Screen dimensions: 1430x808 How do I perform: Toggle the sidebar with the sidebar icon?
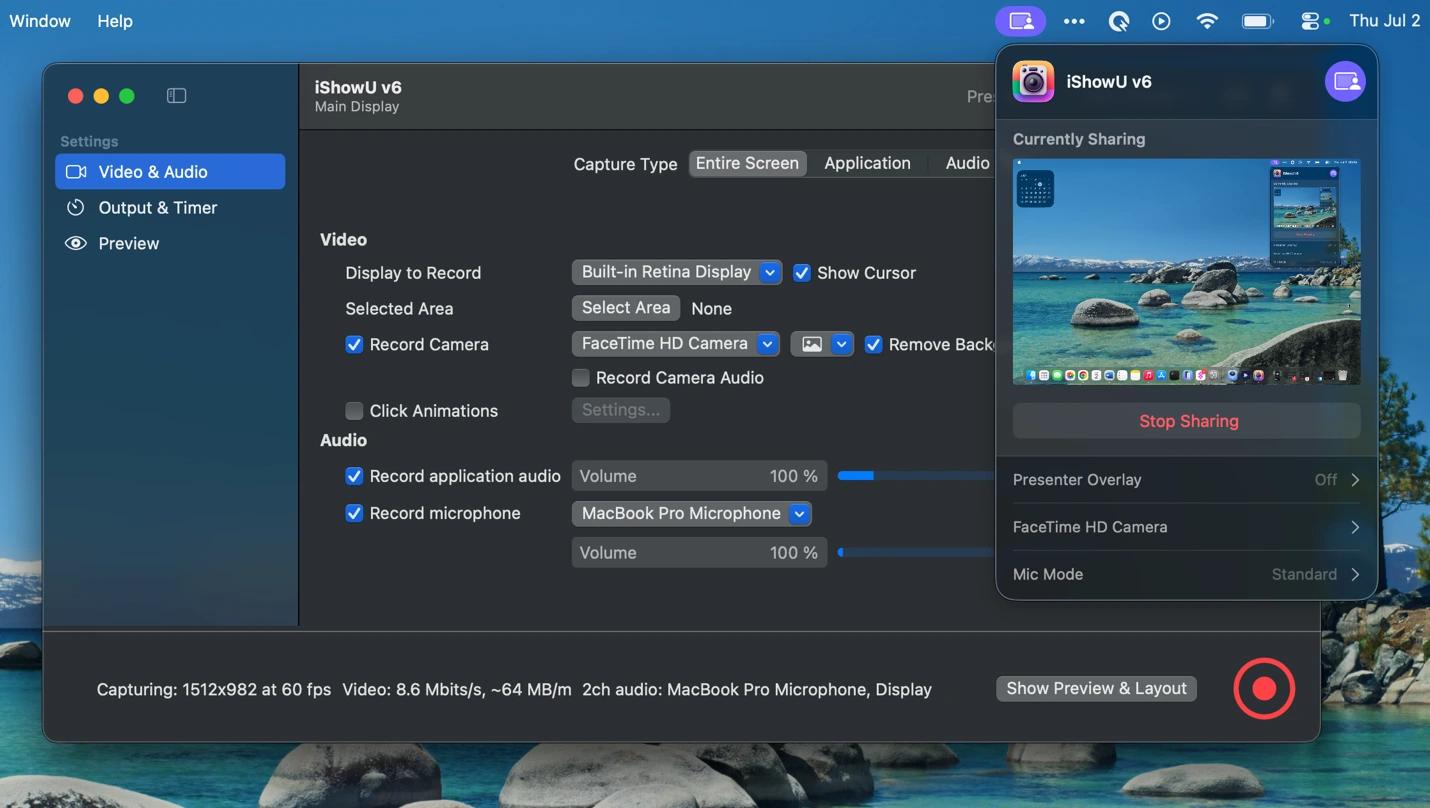(177, 96)
